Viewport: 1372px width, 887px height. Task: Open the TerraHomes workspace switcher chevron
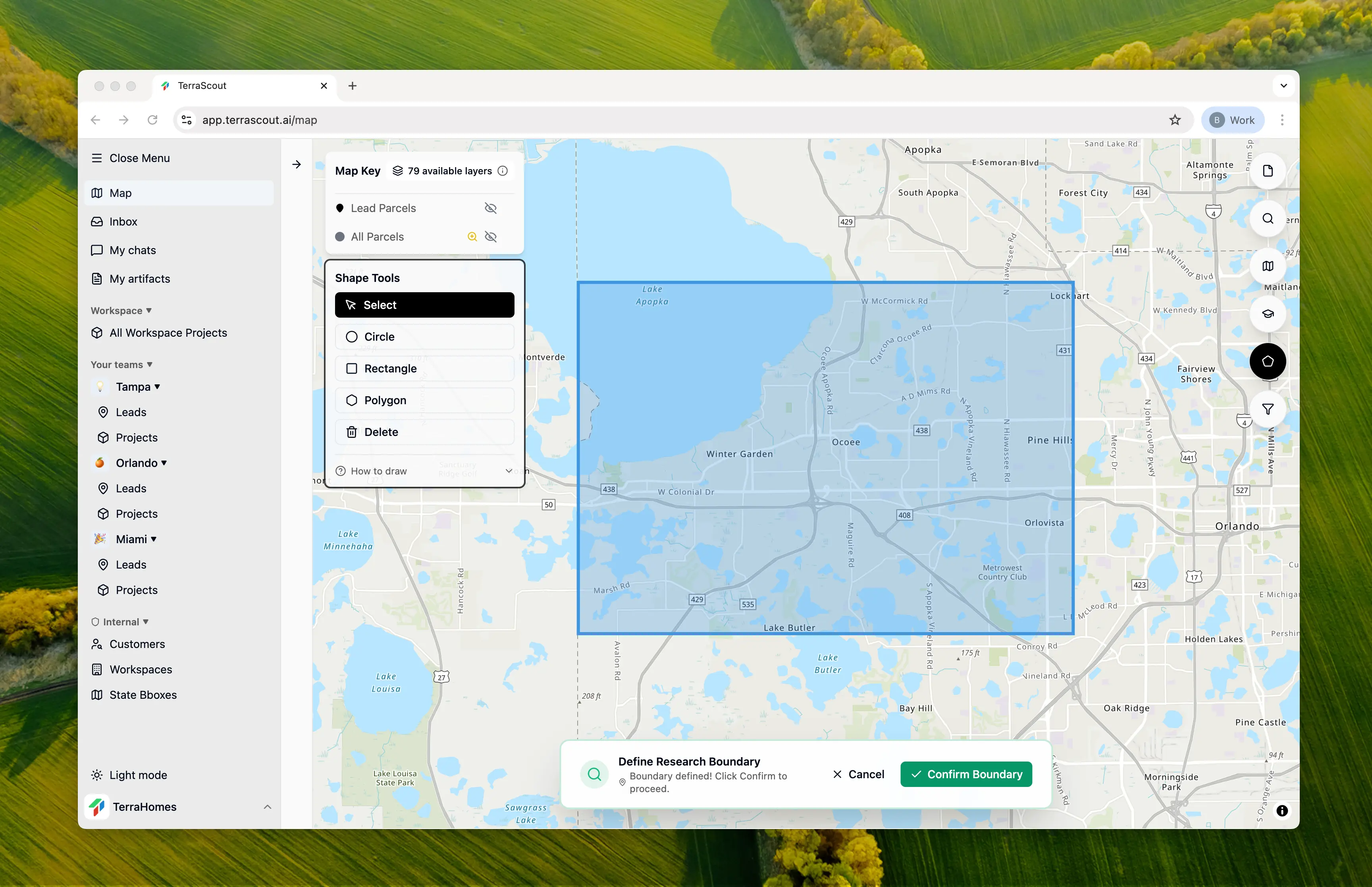267,806
